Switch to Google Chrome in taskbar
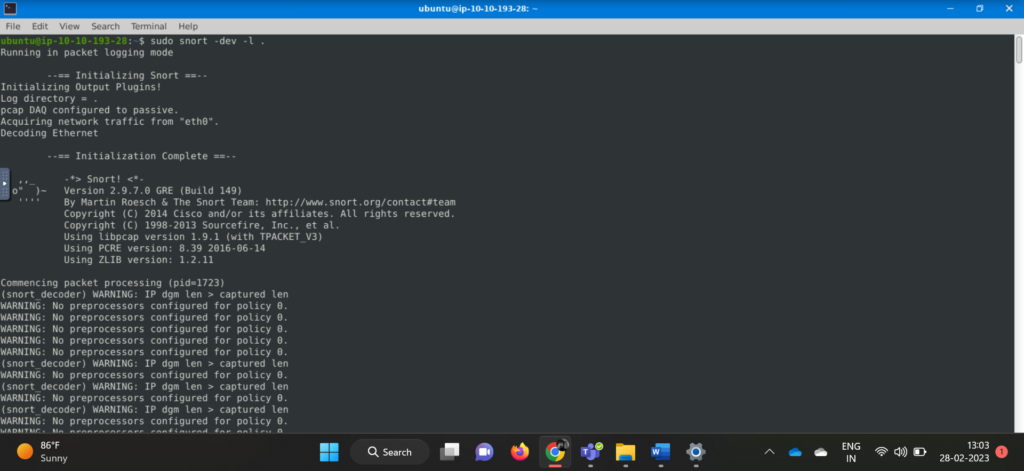Image resolution: width=1024 pixels, height=471 pixels. tap(554, 452)
